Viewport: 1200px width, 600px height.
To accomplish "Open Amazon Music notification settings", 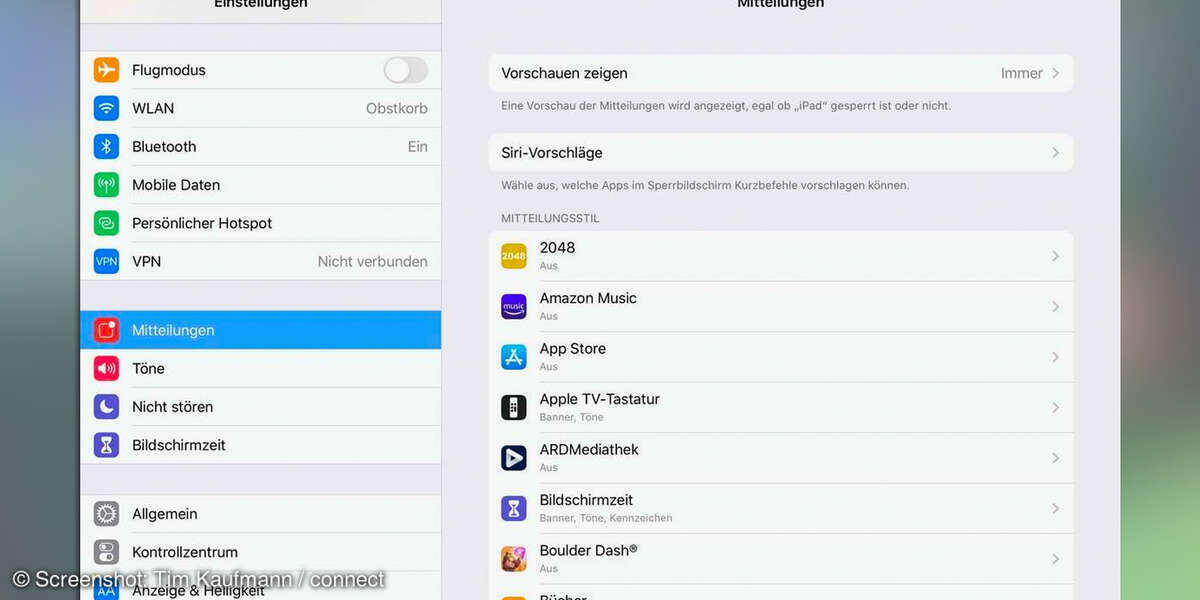I will tap(781, 307).
